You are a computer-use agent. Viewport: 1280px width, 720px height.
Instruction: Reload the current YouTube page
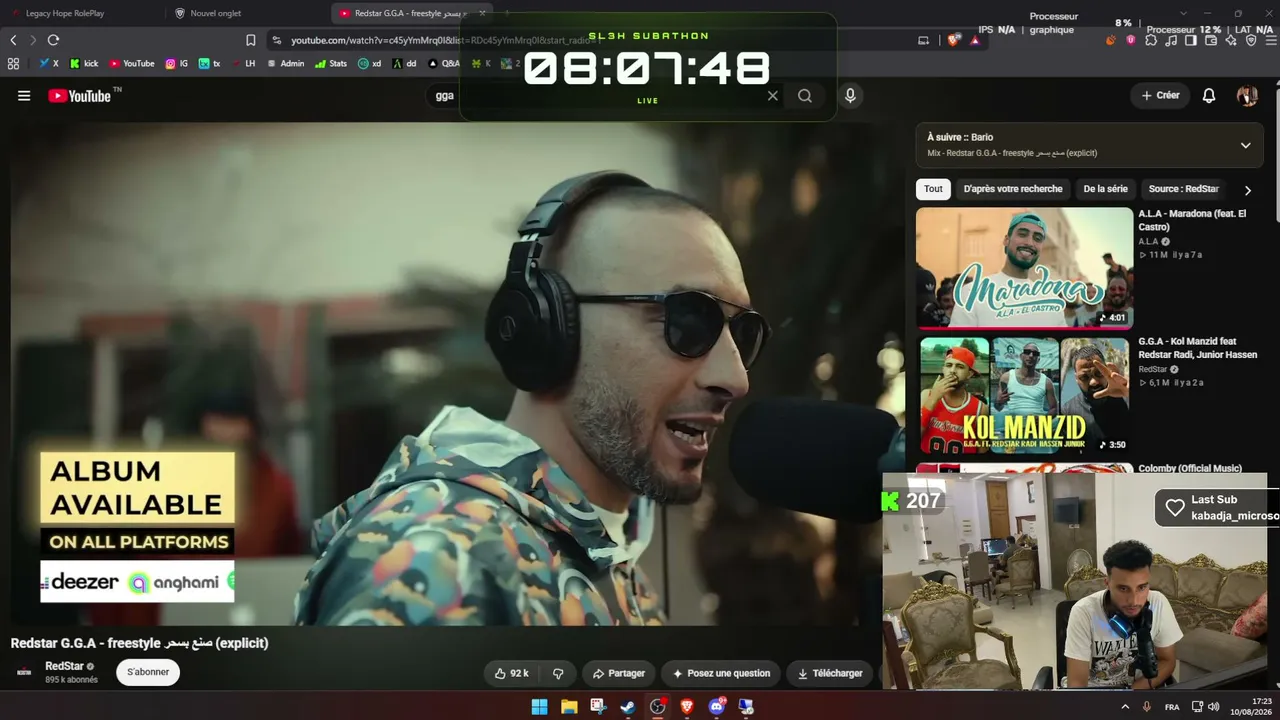53,40
